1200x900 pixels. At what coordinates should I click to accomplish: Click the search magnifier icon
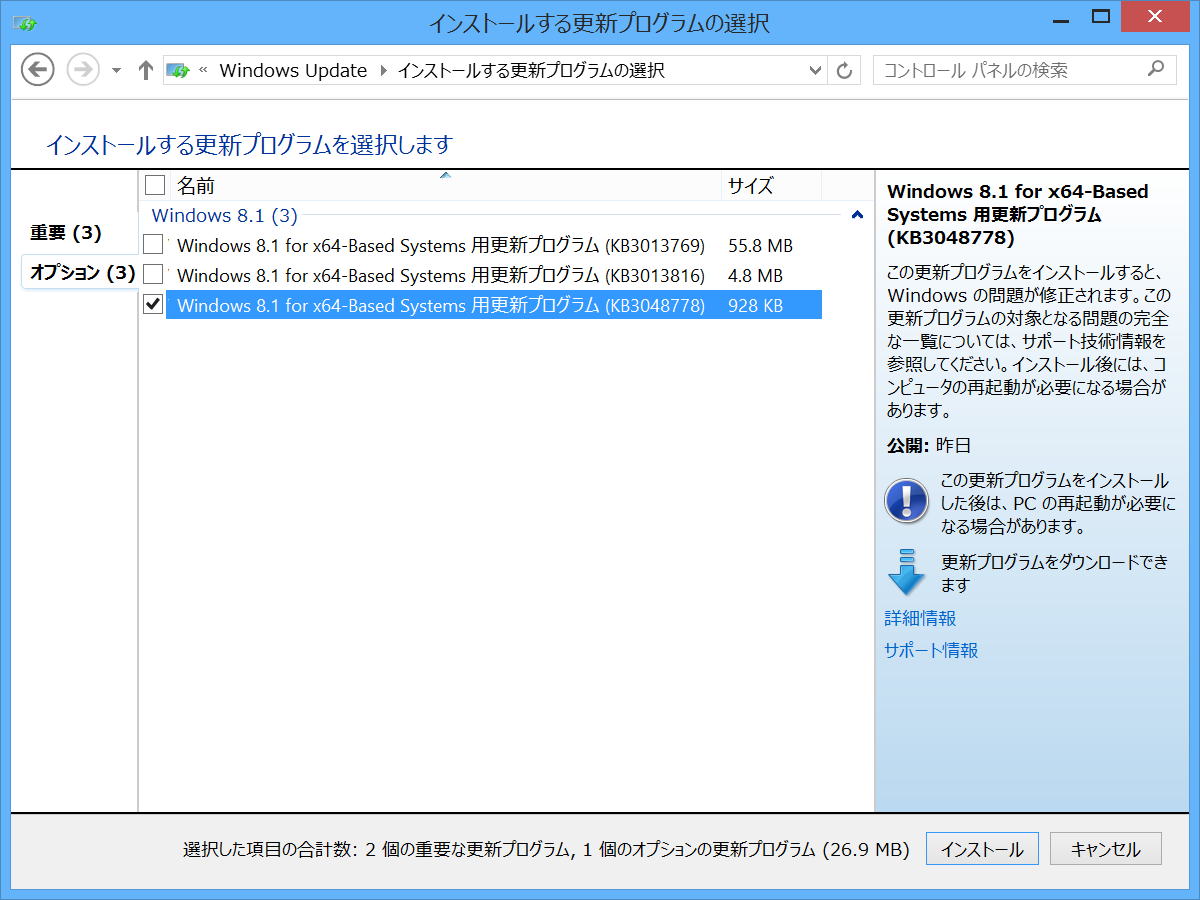click(1157, 69)
